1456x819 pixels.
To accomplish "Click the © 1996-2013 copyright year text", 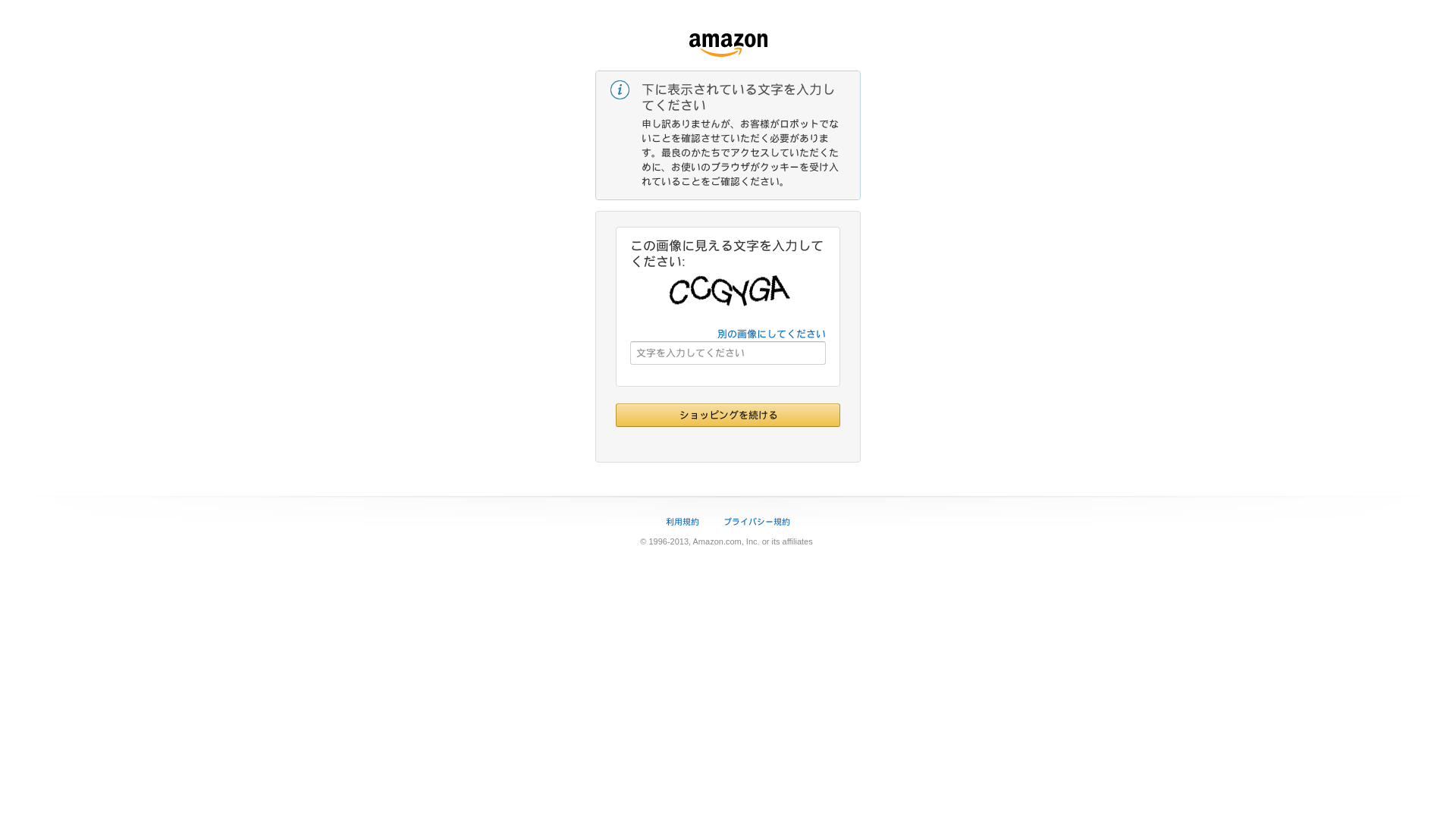I will (x=664, y=541).
